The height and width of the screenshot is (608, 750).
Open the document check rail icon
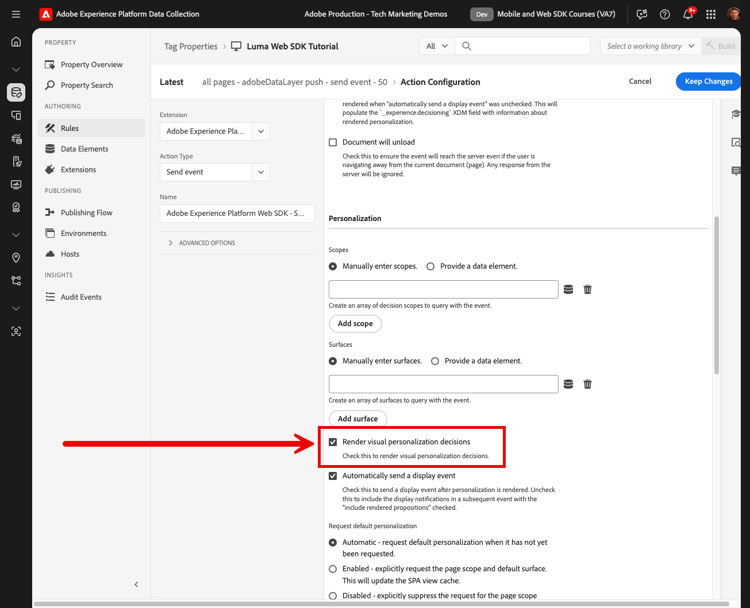coord(16,161)
